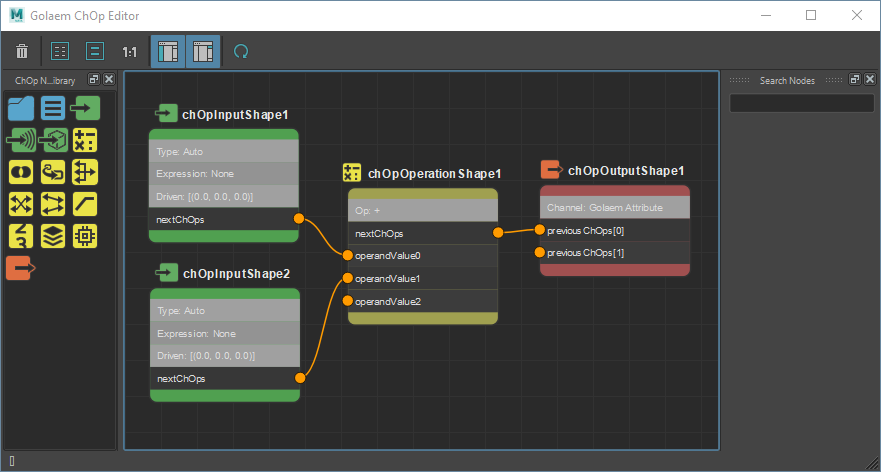Select the yellow swap arrows node icon
Image resolution: width=881 pixels, height=472 pixels.
tap(53, 204)
